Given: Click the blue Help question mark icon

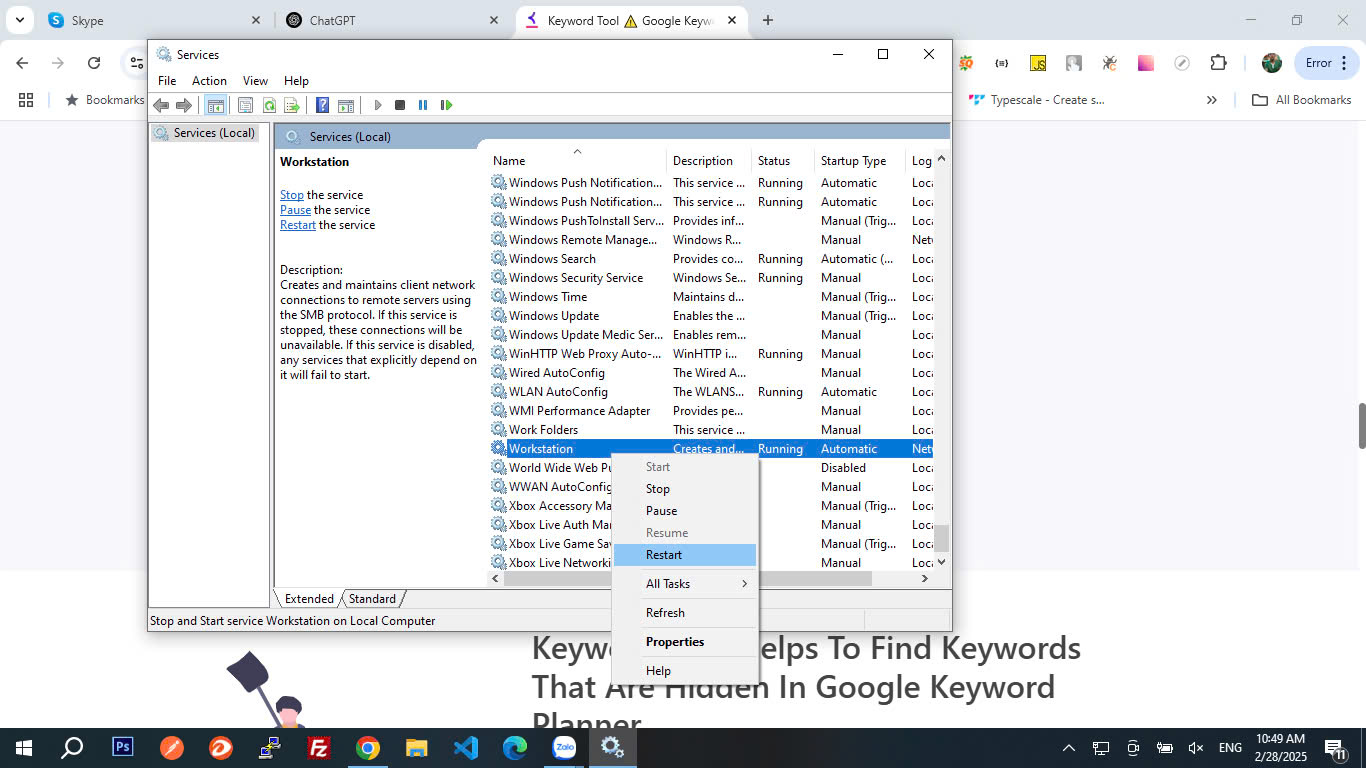Looking at the screenshot, I should tap(322, 105).
